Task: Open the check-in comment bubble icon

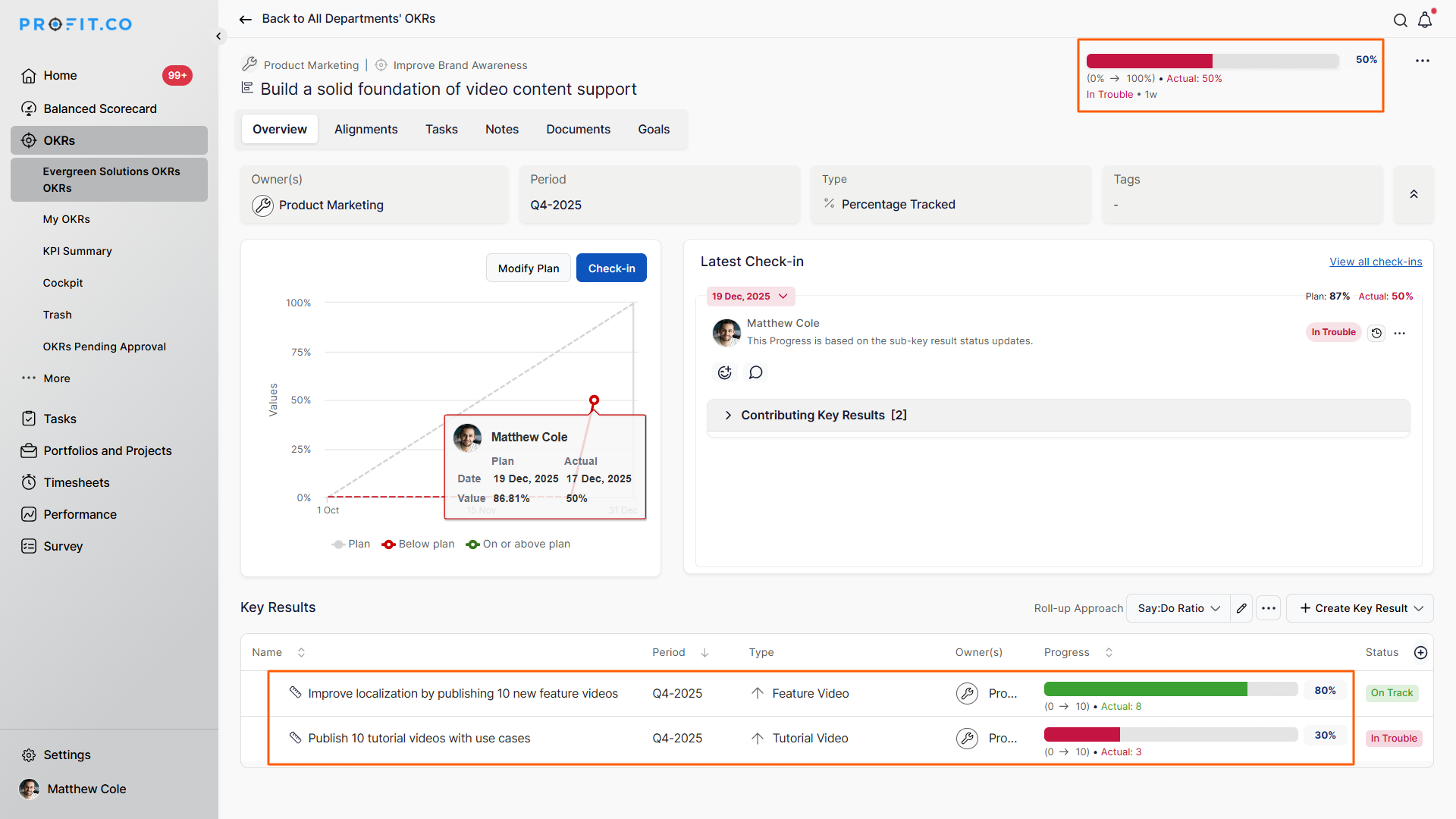Action: click(755, 372)
